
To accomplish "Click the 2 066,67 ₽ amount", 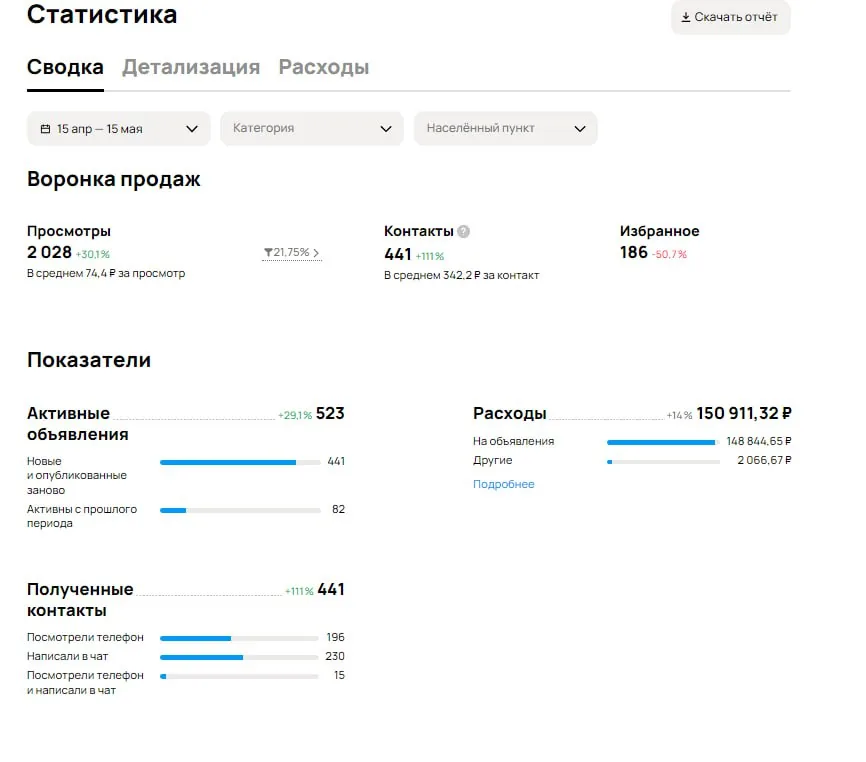I will (764, 460).
